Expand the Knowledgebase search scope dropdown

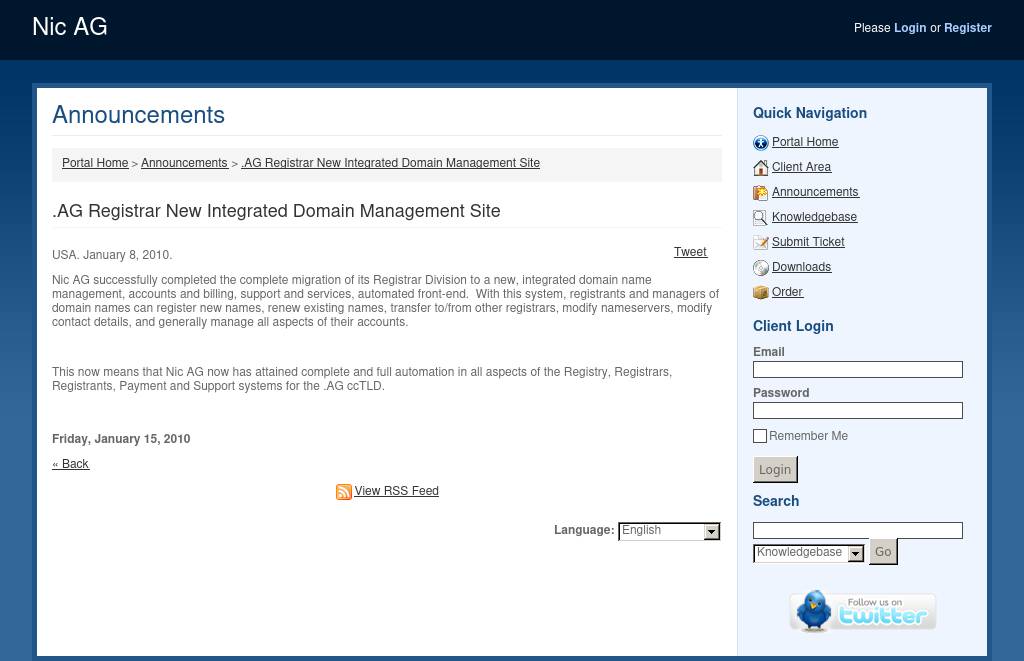click(x=808, y=553)
